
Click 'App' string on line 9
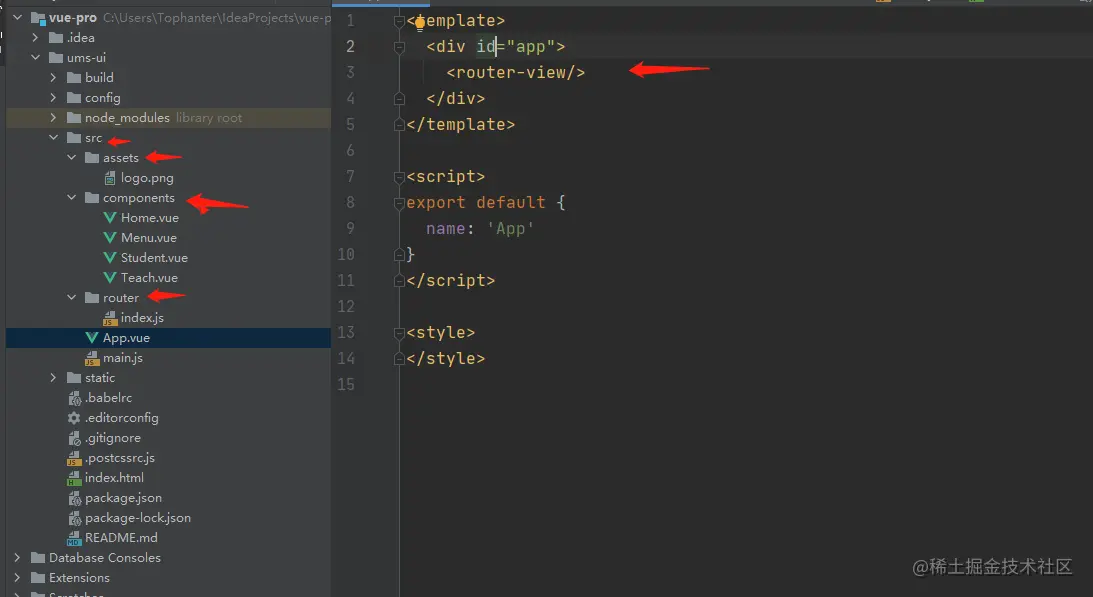point(510,229)
